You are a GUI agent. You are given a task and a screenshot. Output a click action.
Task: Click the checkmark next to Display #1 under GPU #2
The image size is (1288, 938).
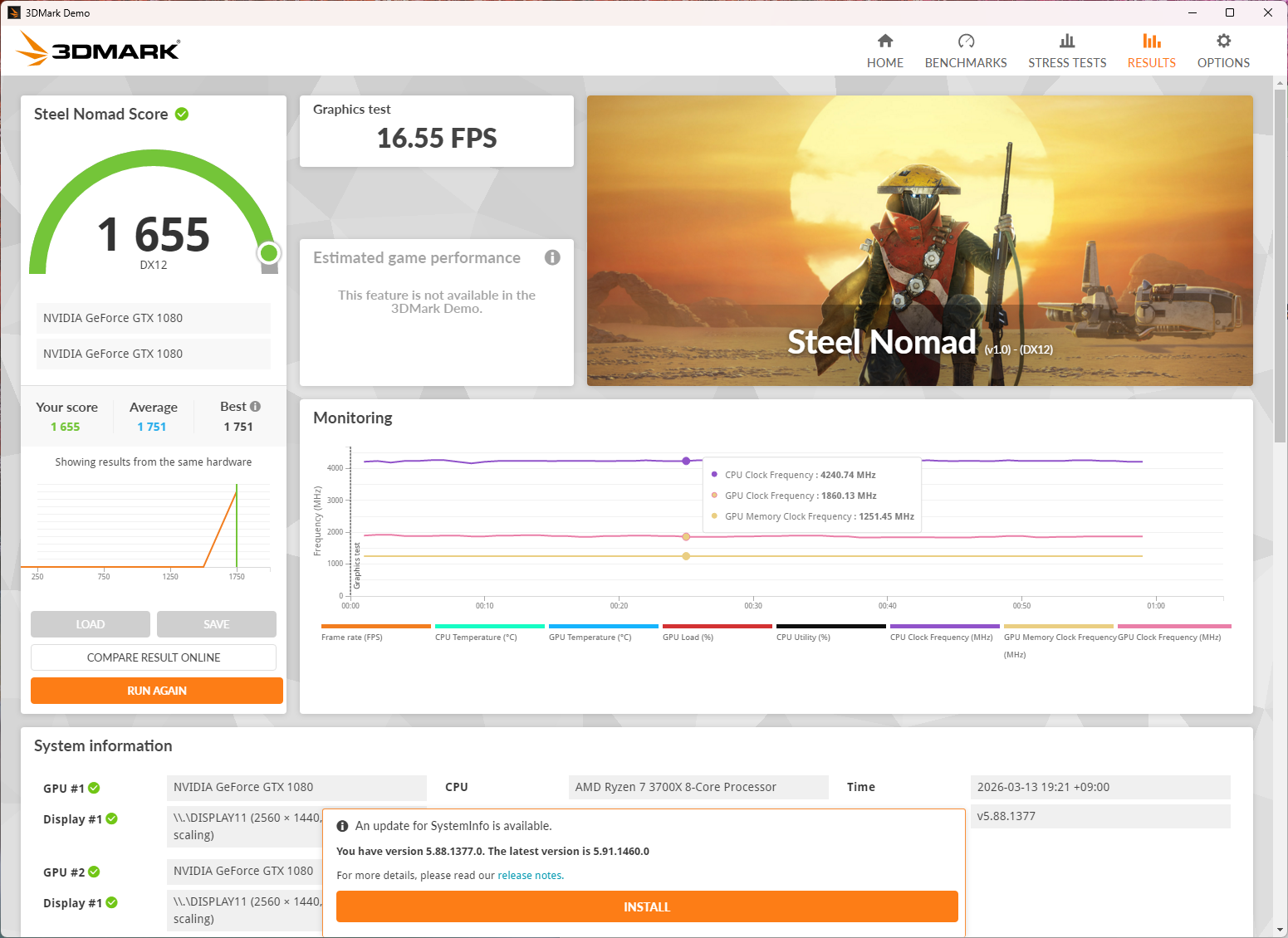tap(112, 902)
